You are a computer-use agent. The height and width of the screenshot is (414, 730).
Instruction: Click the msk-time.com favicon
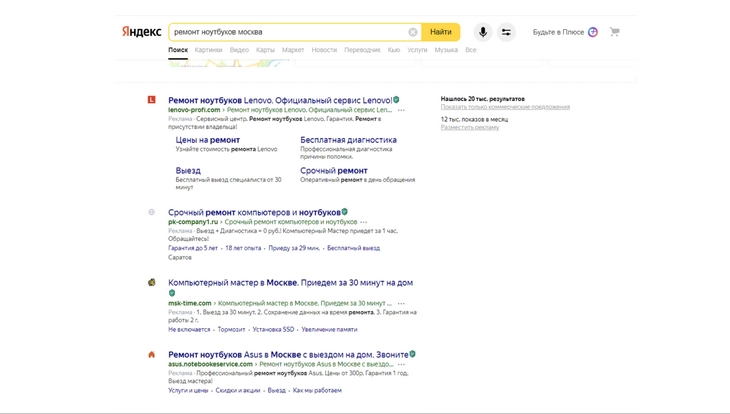151,282
